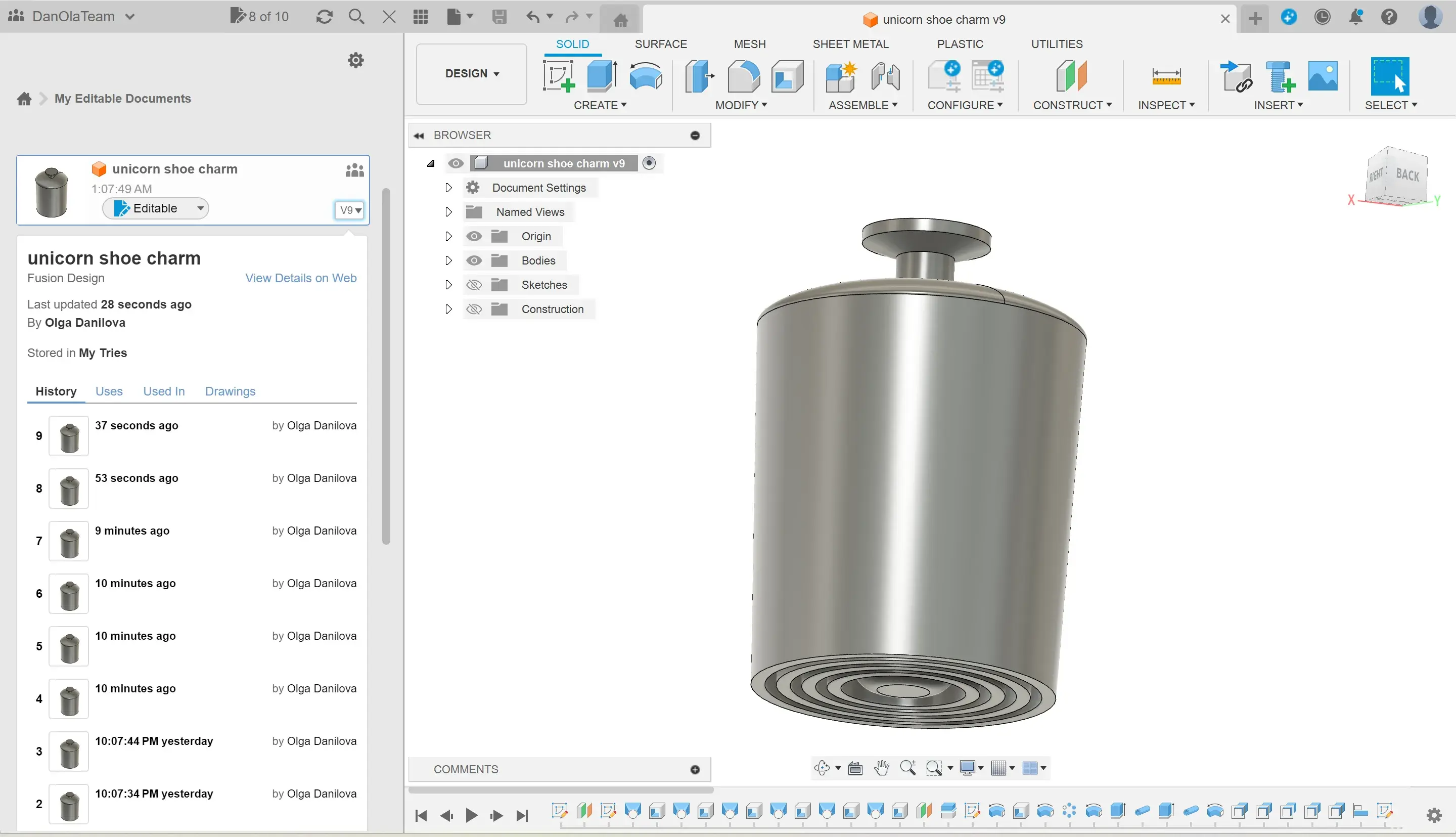Expand the Document Settings node

tap(448, 188)
